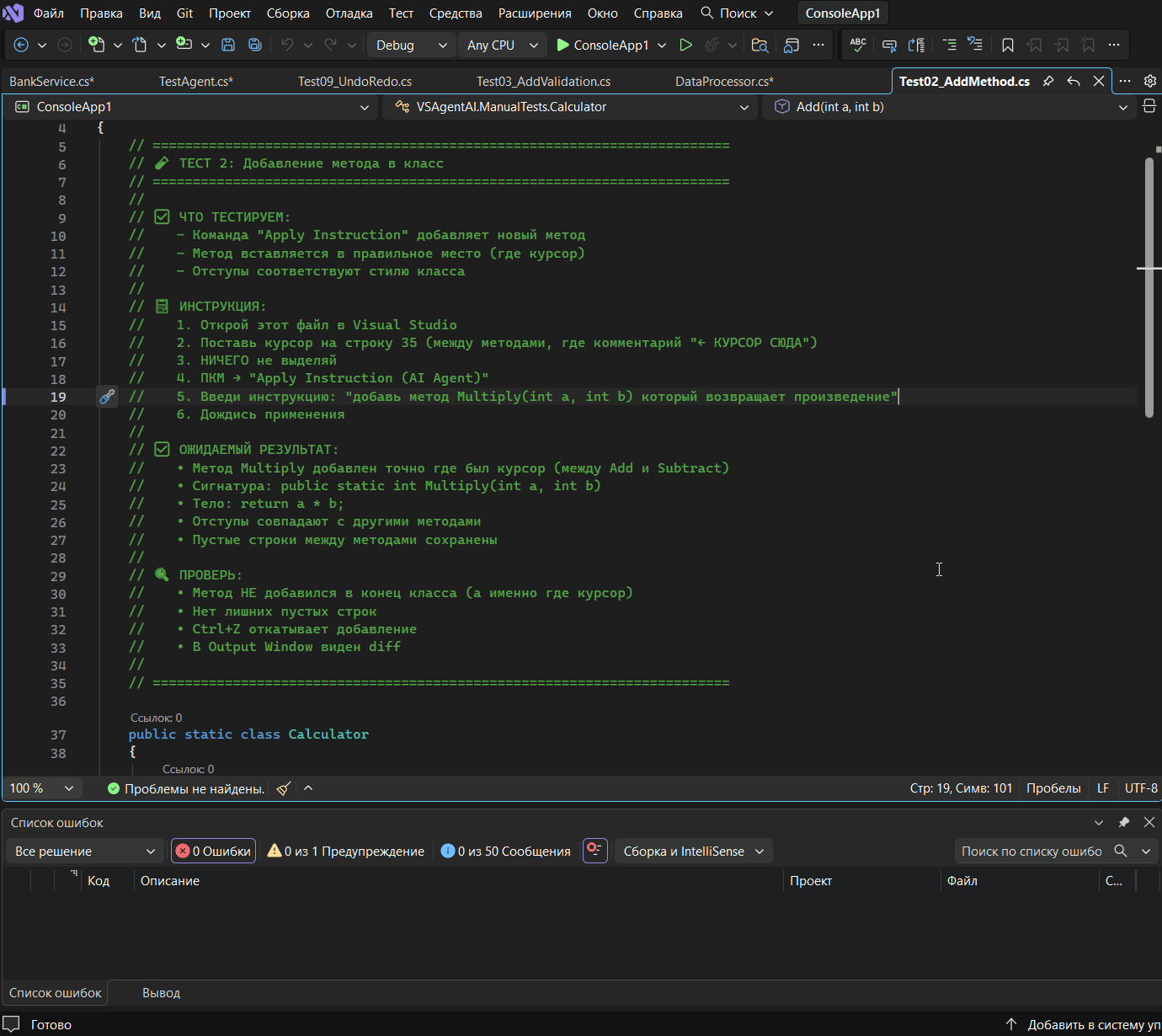Click the code cleanup broom icon
Screen dimensions: 1162x1036
click(284, 788)
